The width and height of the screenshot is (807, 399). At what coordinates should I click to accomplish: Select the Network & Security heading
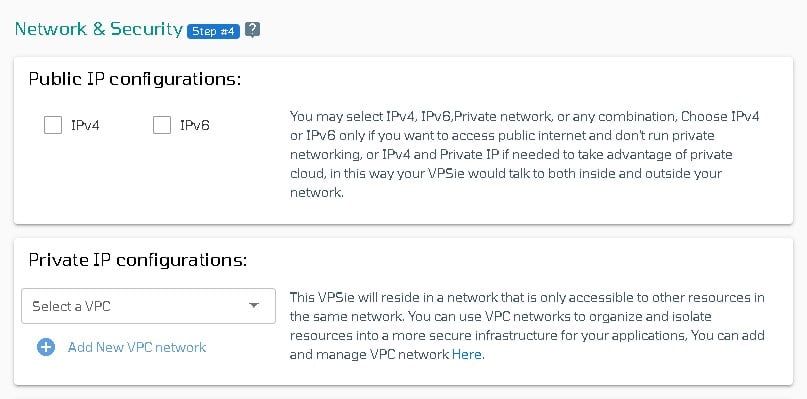click(x=99, y=29)
